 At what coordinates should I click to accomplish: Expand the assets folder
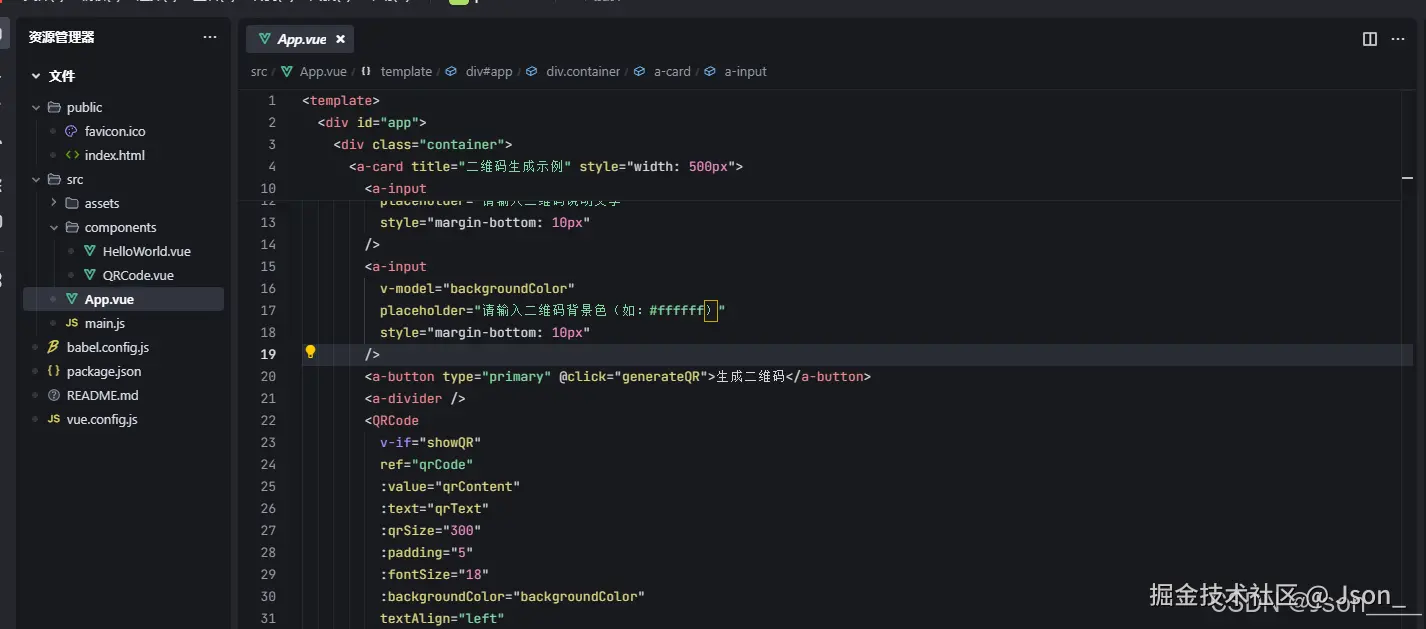point(54,203)
